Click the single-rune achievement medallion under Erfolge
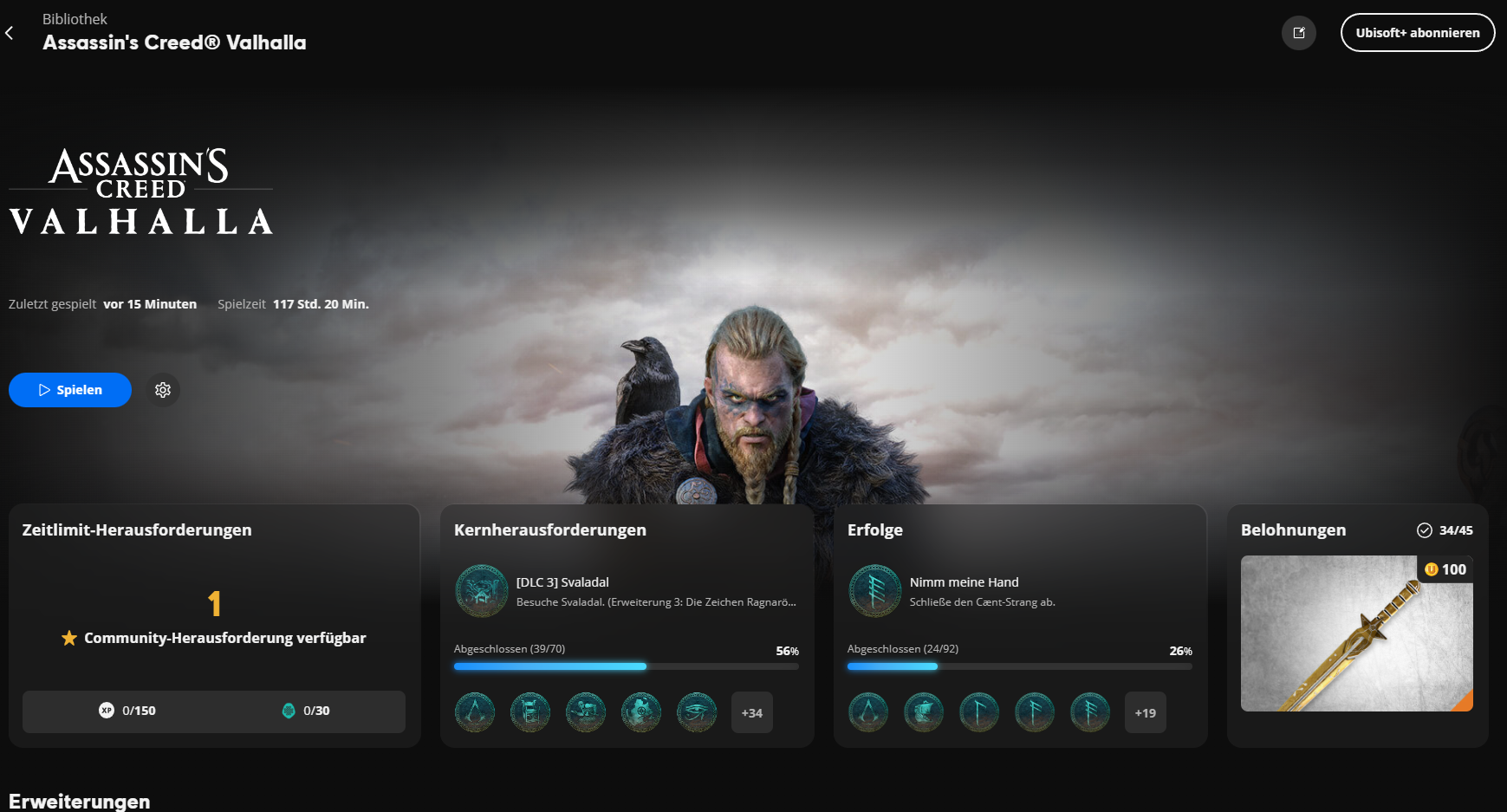Image resolution: width=1507 pixels, height=812 pixels. pos(978,711)
